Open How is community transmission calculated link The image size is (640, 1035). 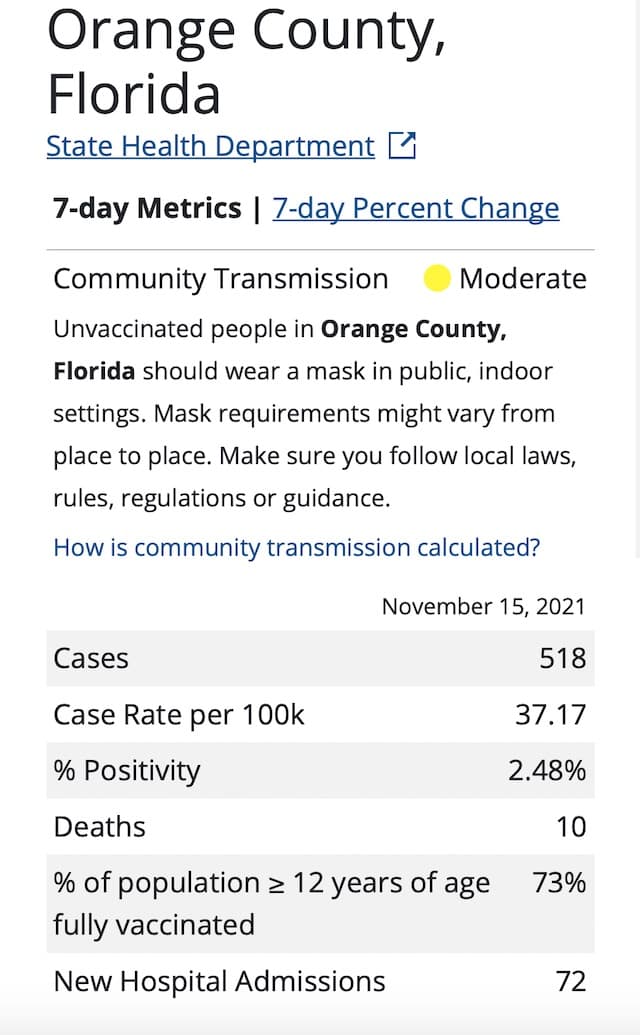coord(297,547)
